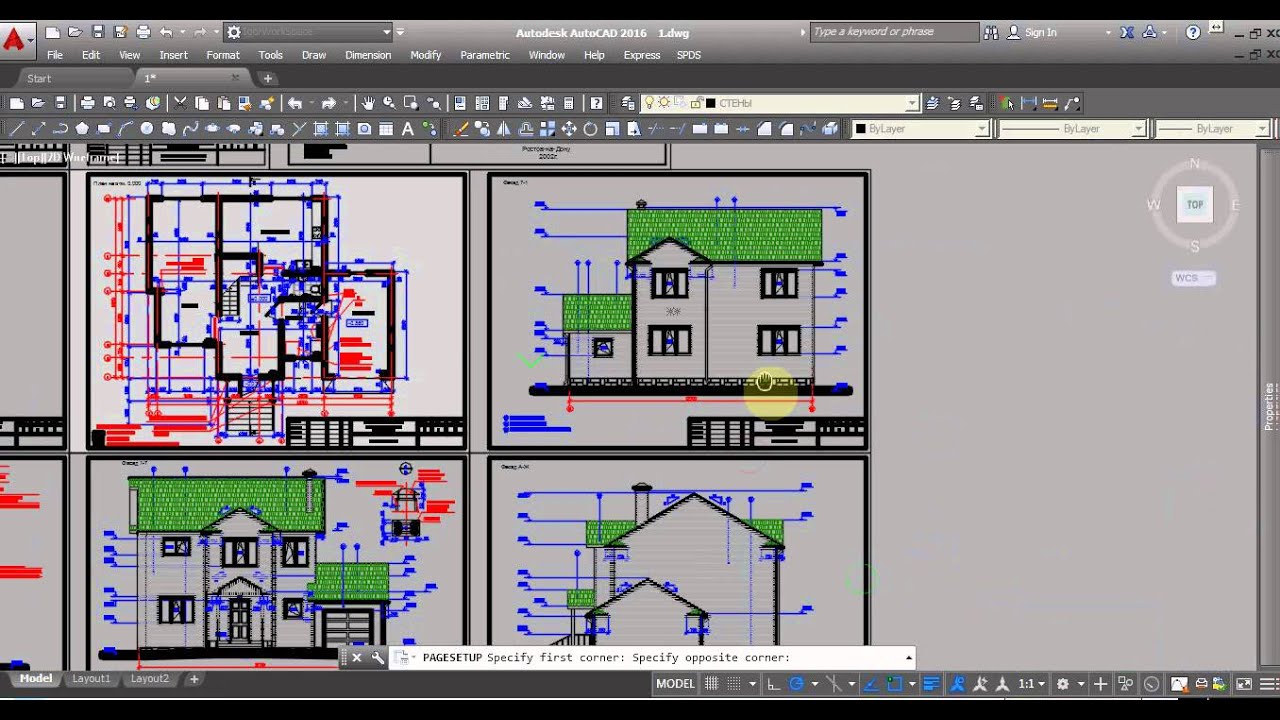Click the Autodesk Exchange X icon

click(x=1127, y=32)
